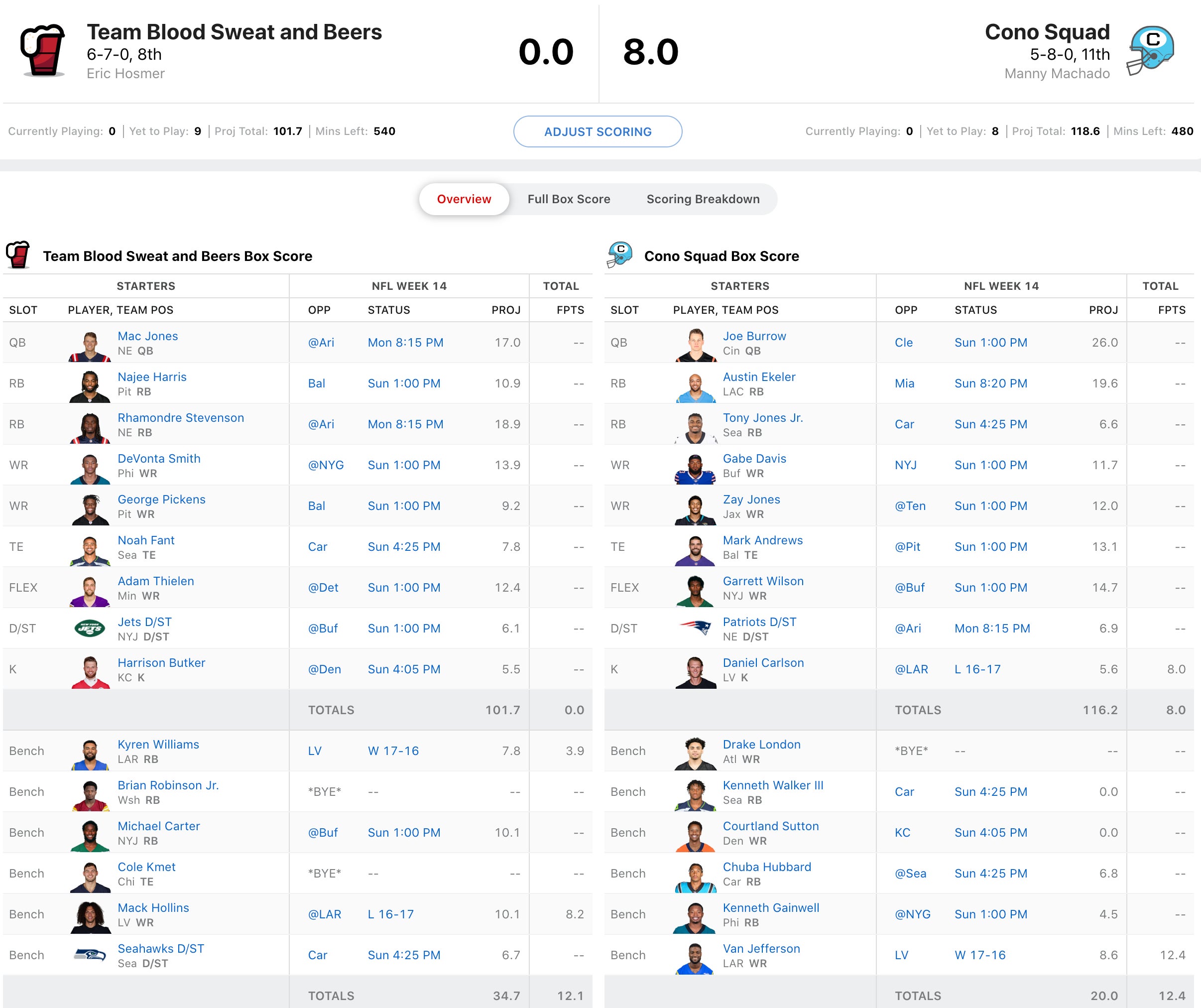Click Harrison Butker's headshot photo

point(90,672)
